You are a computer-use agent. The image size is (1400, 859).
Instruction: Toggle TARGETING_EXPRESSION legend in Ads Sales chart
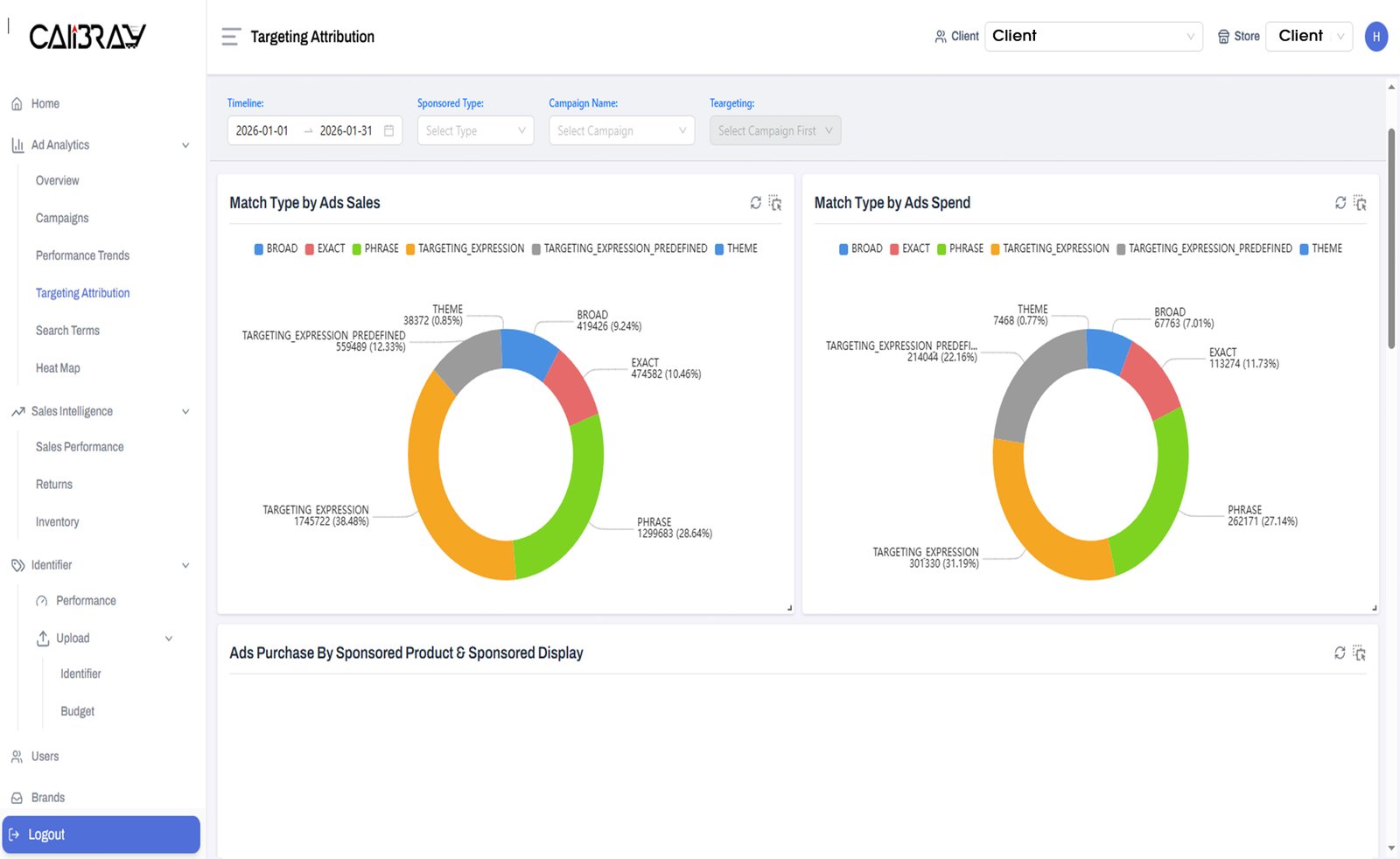coord(465,249)
